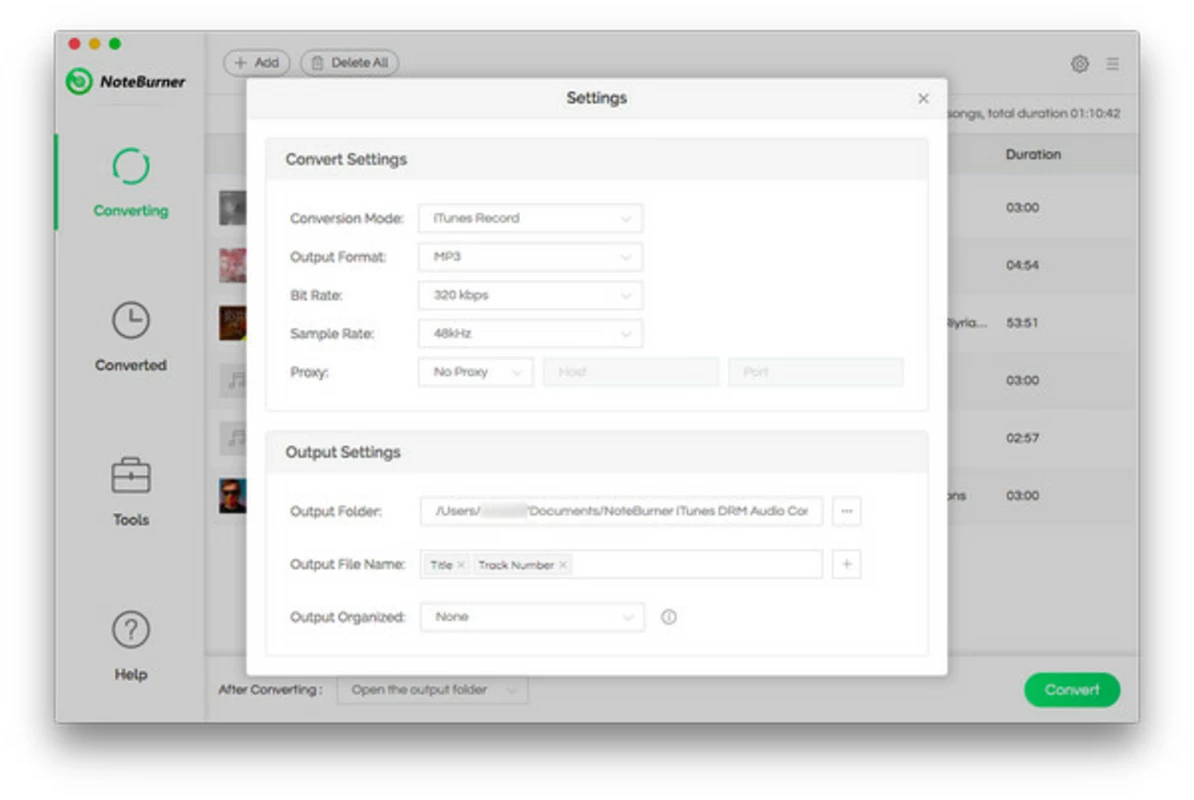Click the Convert Settings section header
This screenshot has width=1194, height=800.
coord(597,159)
